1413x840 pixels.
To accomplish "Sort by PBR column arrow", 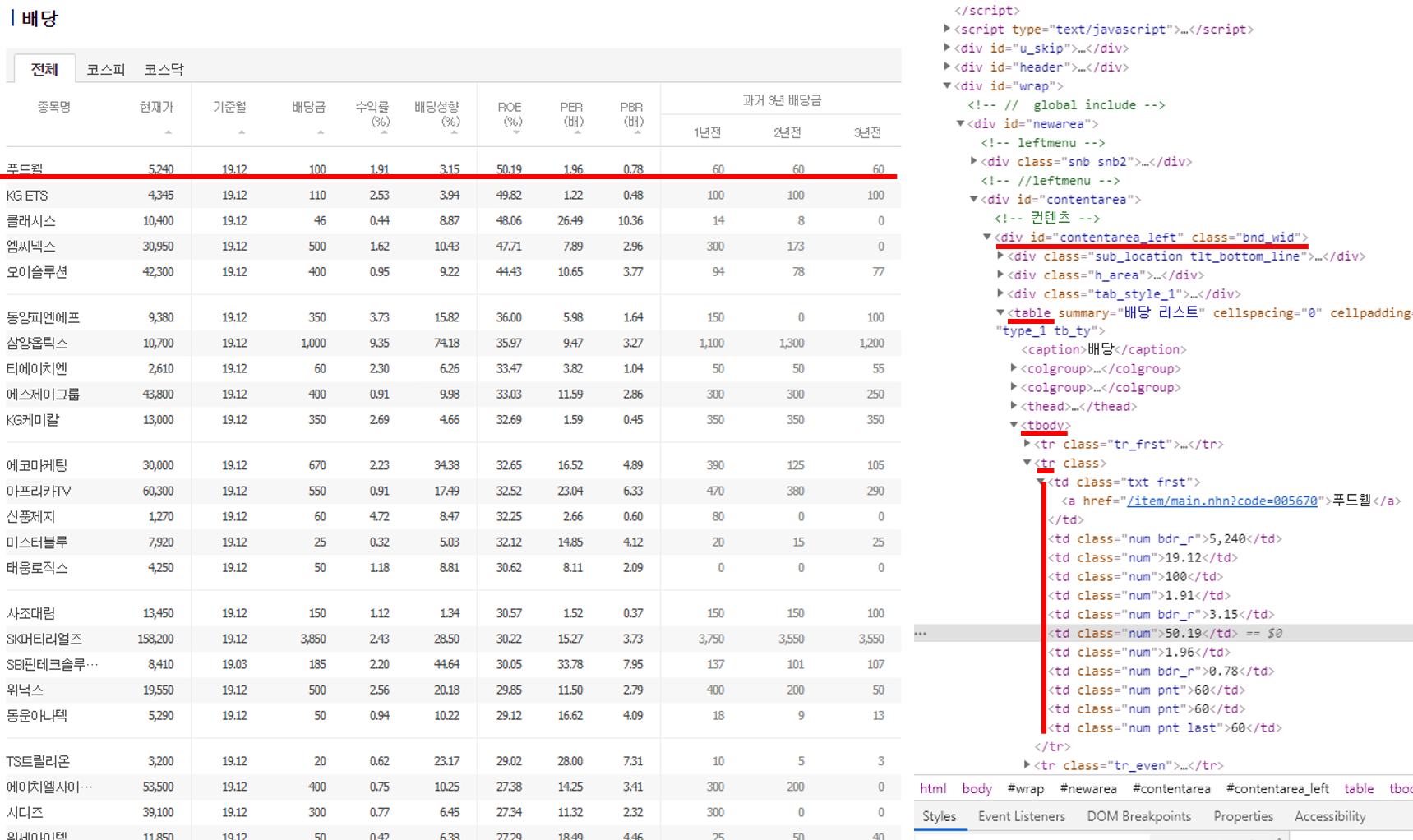I will (638, 132).
